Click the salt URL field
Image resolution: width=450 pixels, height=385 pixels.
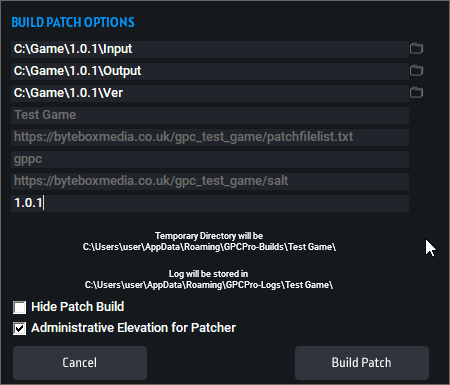[x=210, y=181]
